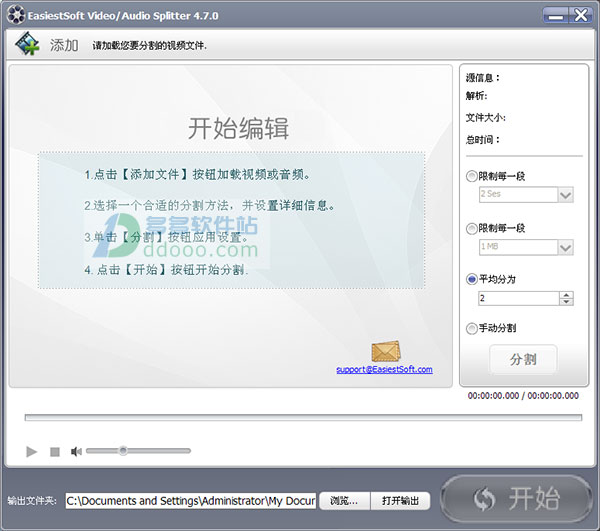Viewport: 600px width, 531px height.
Task: Adjust the volume slider
Action: point(138,451)
